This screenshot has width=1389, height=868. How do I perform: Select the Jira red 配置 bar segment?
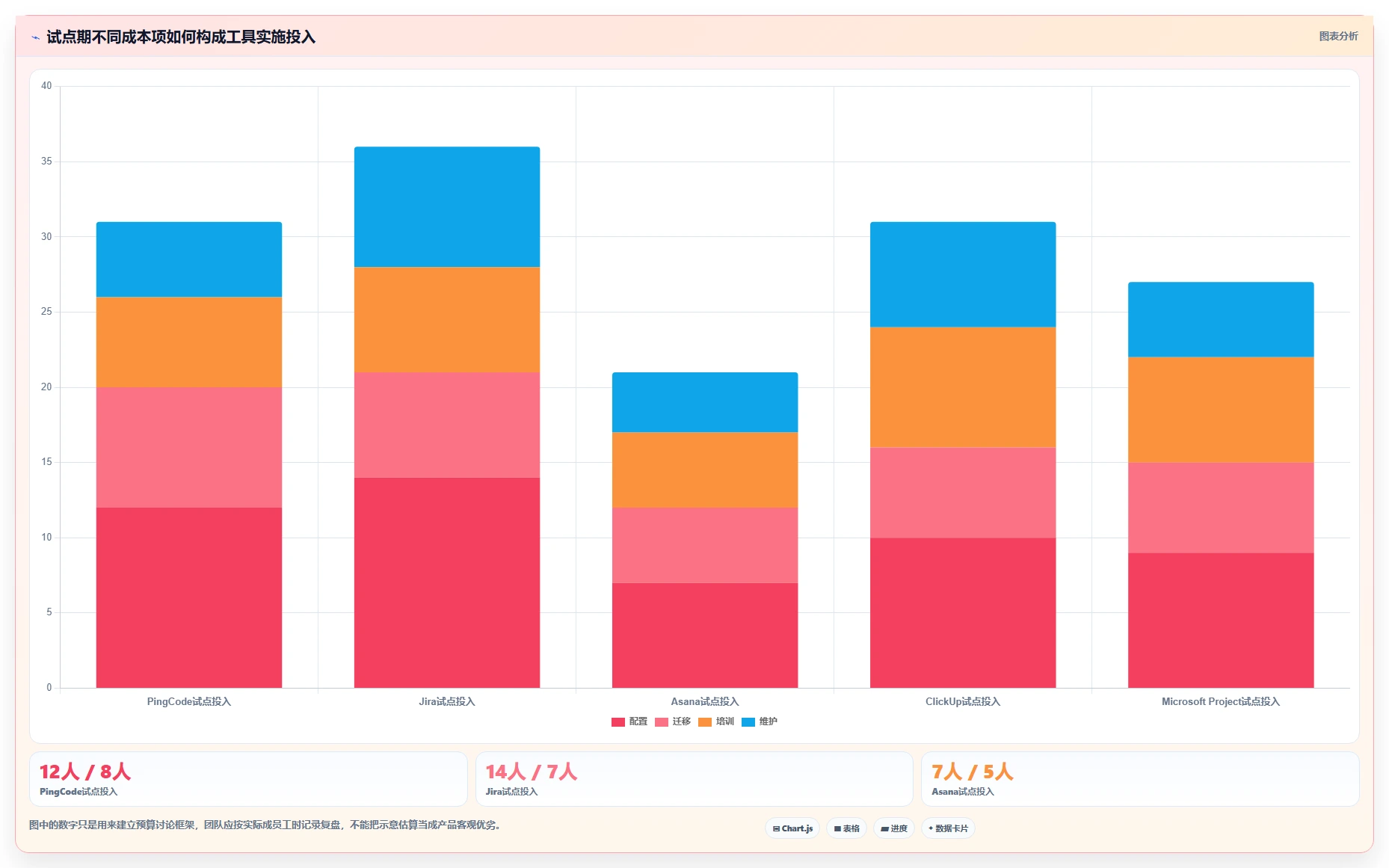447,582
